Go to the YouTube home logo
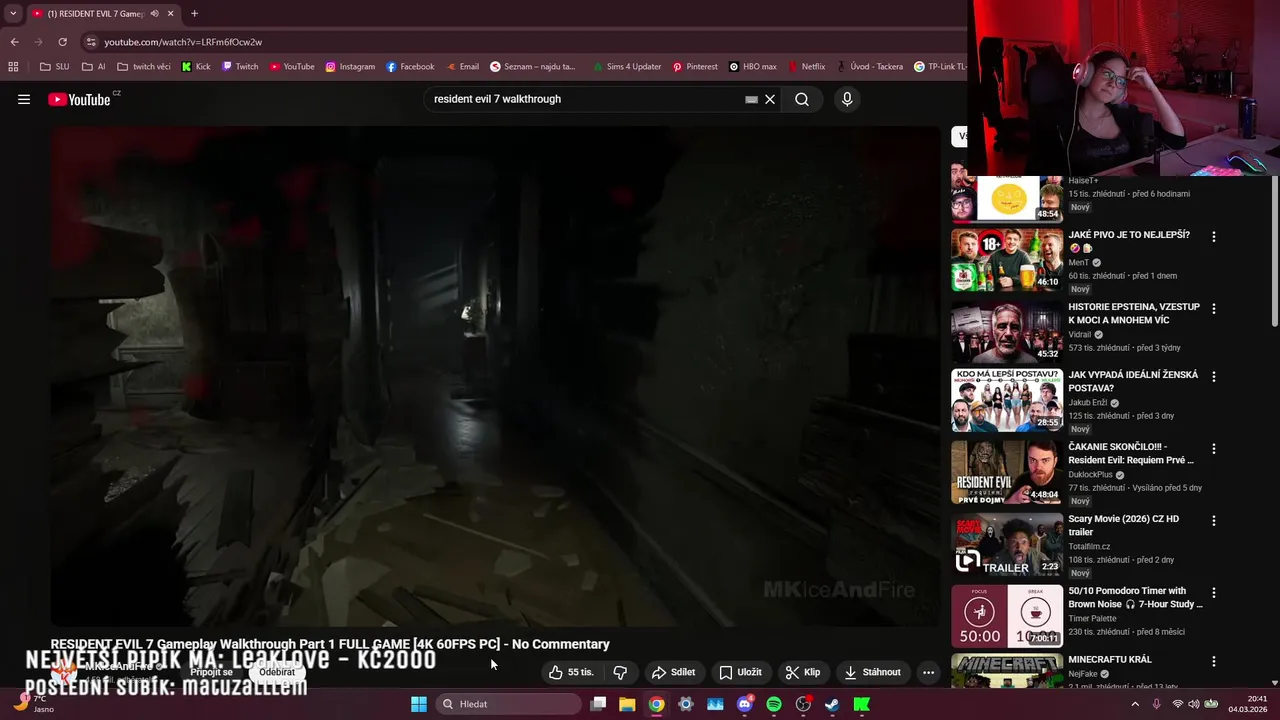 80,99
